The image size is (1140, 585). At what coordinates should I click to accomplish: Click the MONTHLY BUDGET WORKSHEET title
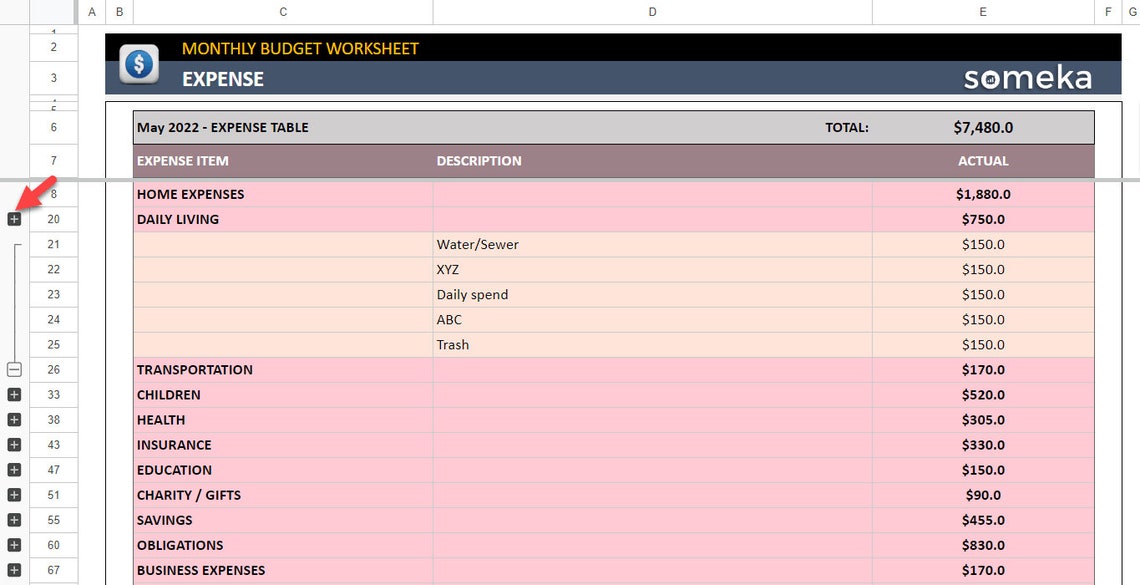click(x=300, y=49)
